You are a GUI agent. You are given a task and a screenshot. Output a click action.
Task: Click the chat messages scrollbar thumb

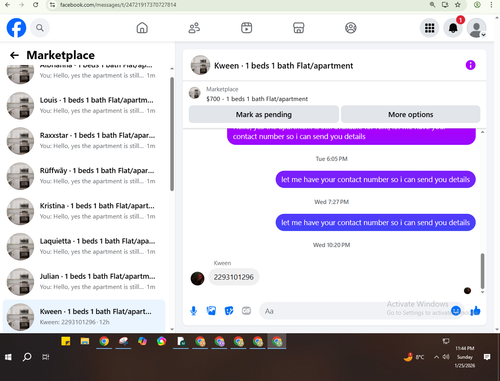[482, 271]
